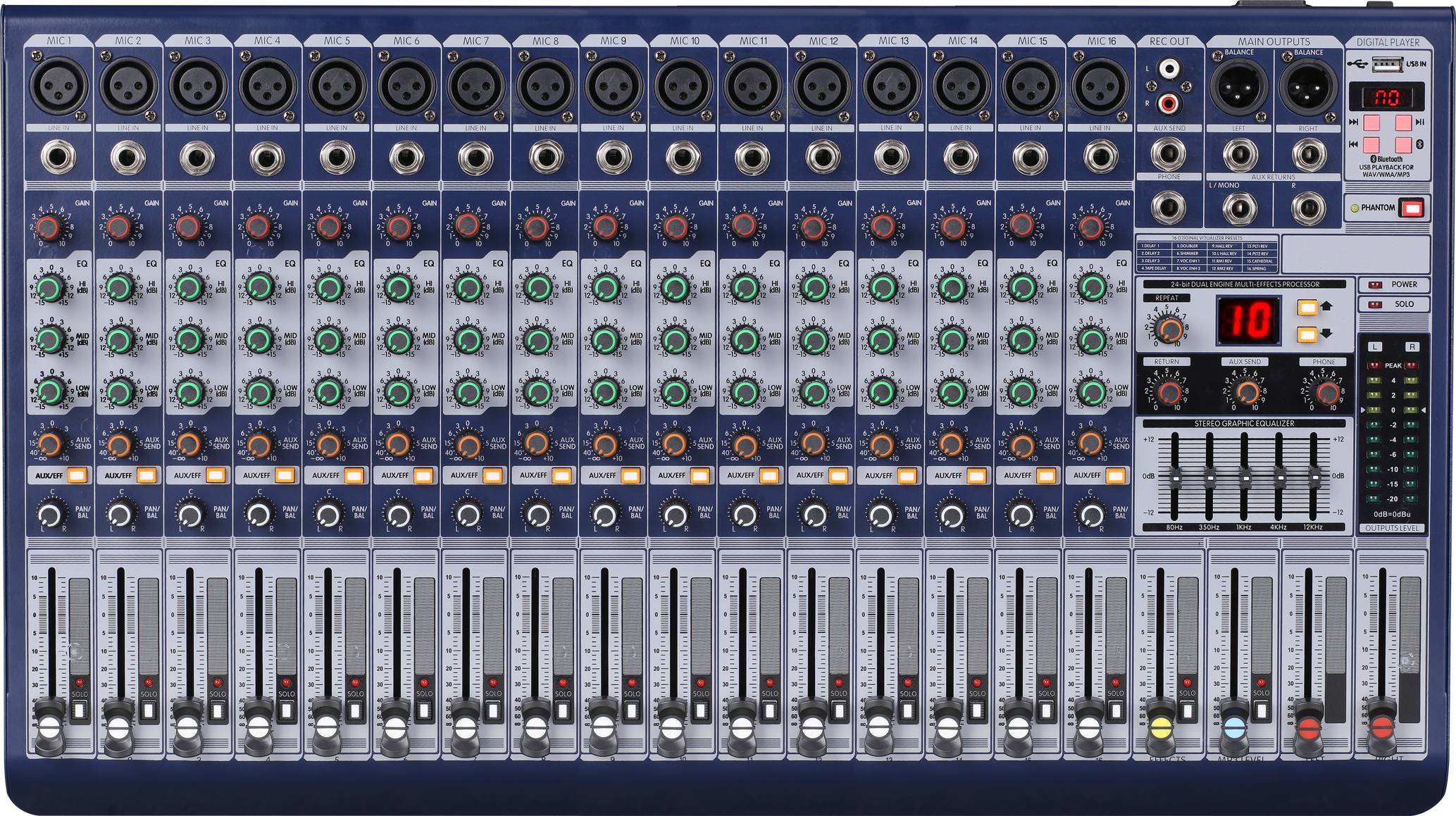Toggle the AUX/EFF button on MIC 16 channel
The width and height of the screenshot is (1456, 816).
(x=1116, y=475)
